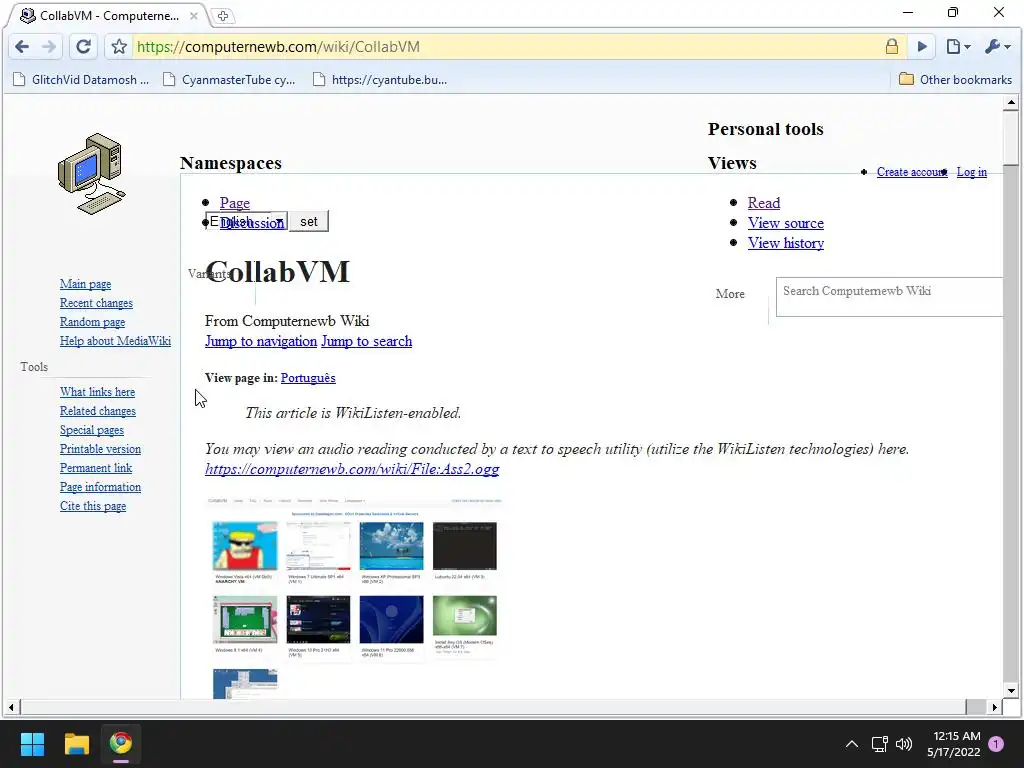Click the Variants label

pyautogui.click(x=208, y=274)
